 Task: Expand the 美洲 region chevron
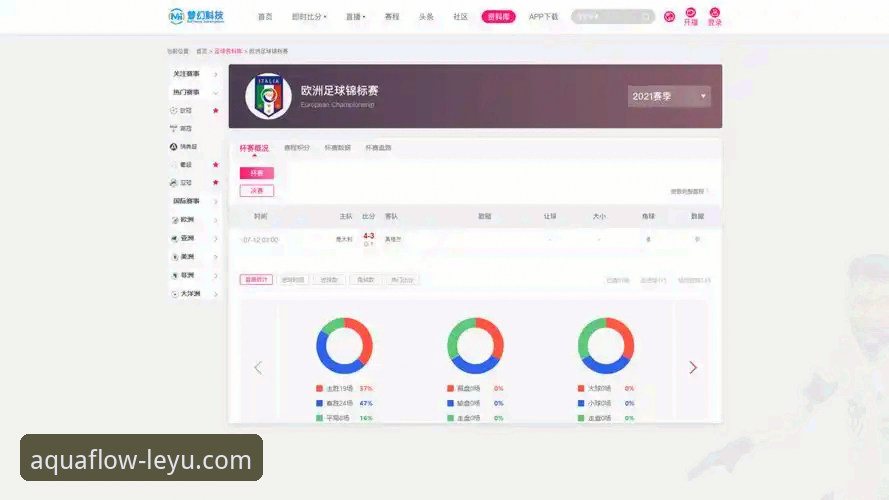(215, 257)
